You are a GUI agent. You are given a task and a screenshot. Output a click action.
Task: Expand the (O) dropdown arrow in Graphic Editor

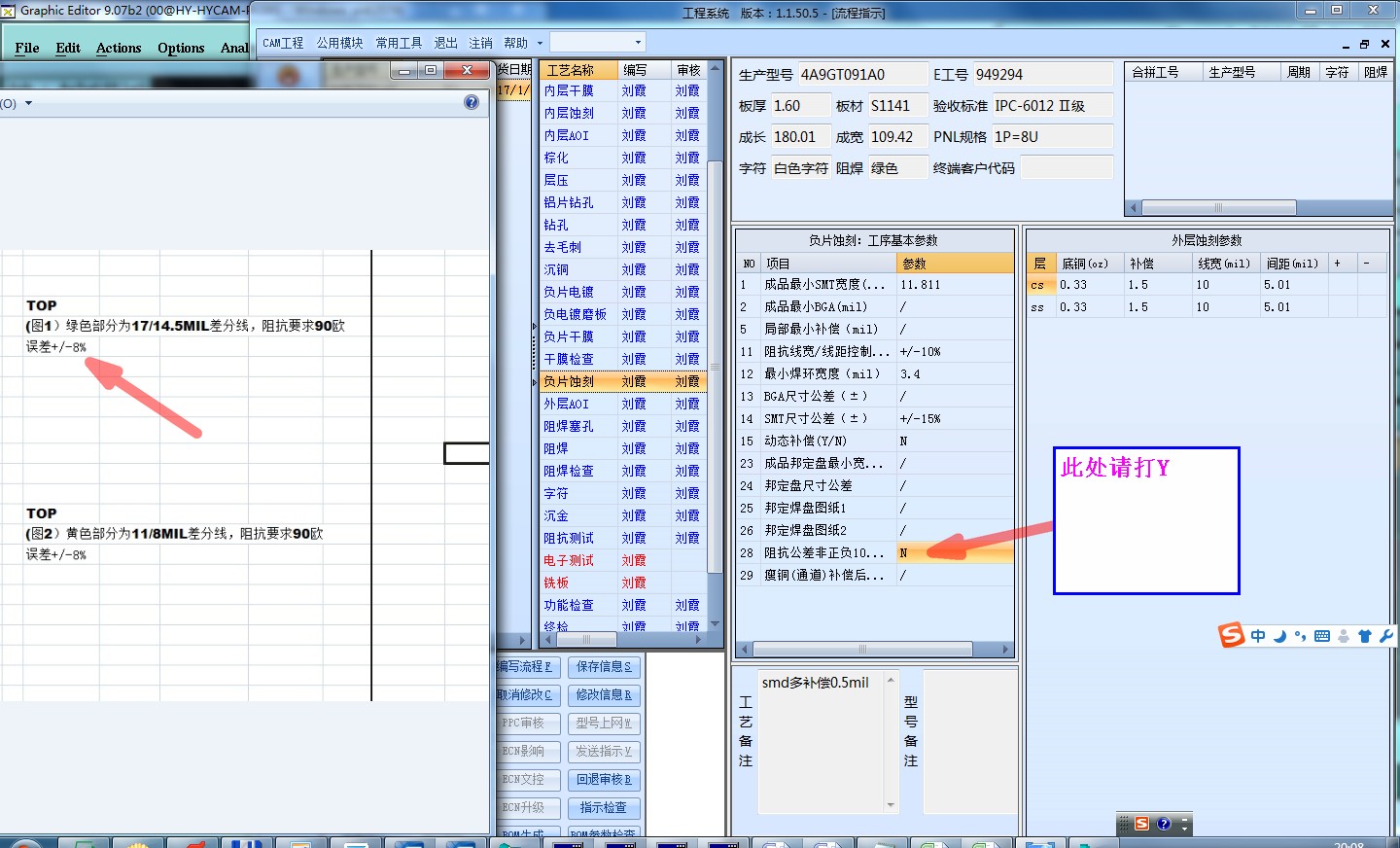tap(28, 103)
